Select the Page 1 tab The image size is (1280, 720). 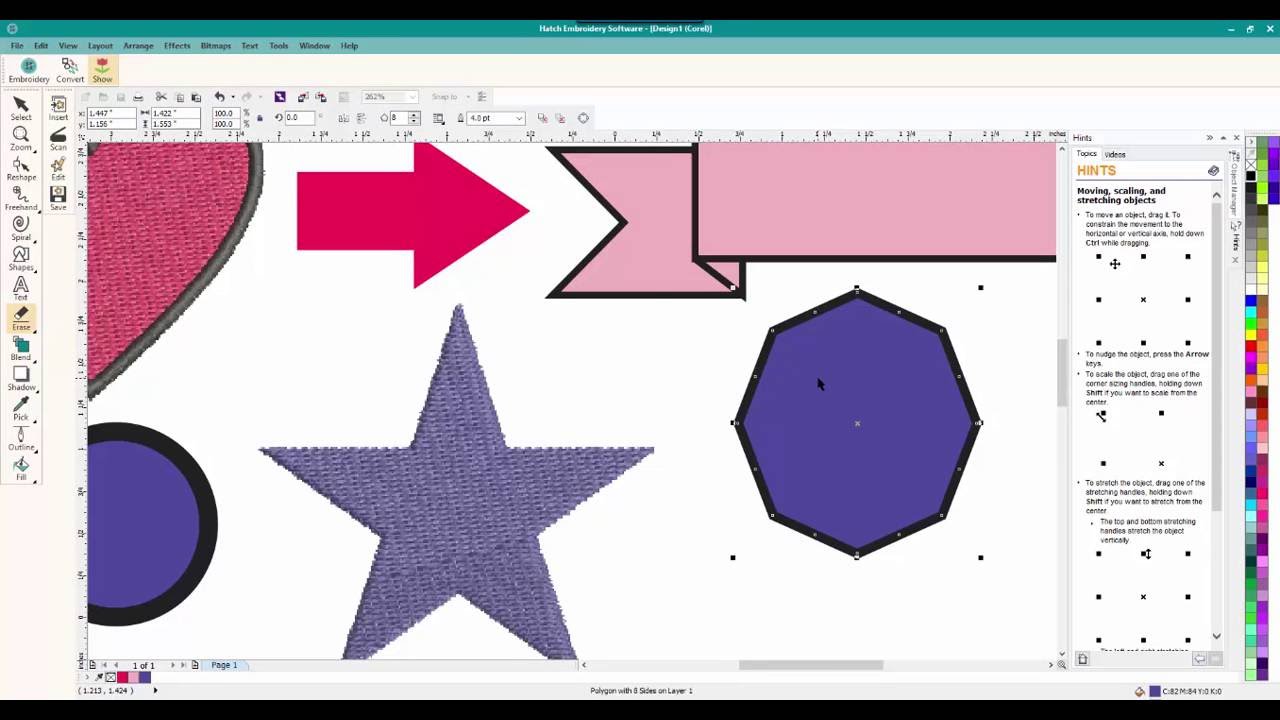pyautogui.click(x=224, y=665)
